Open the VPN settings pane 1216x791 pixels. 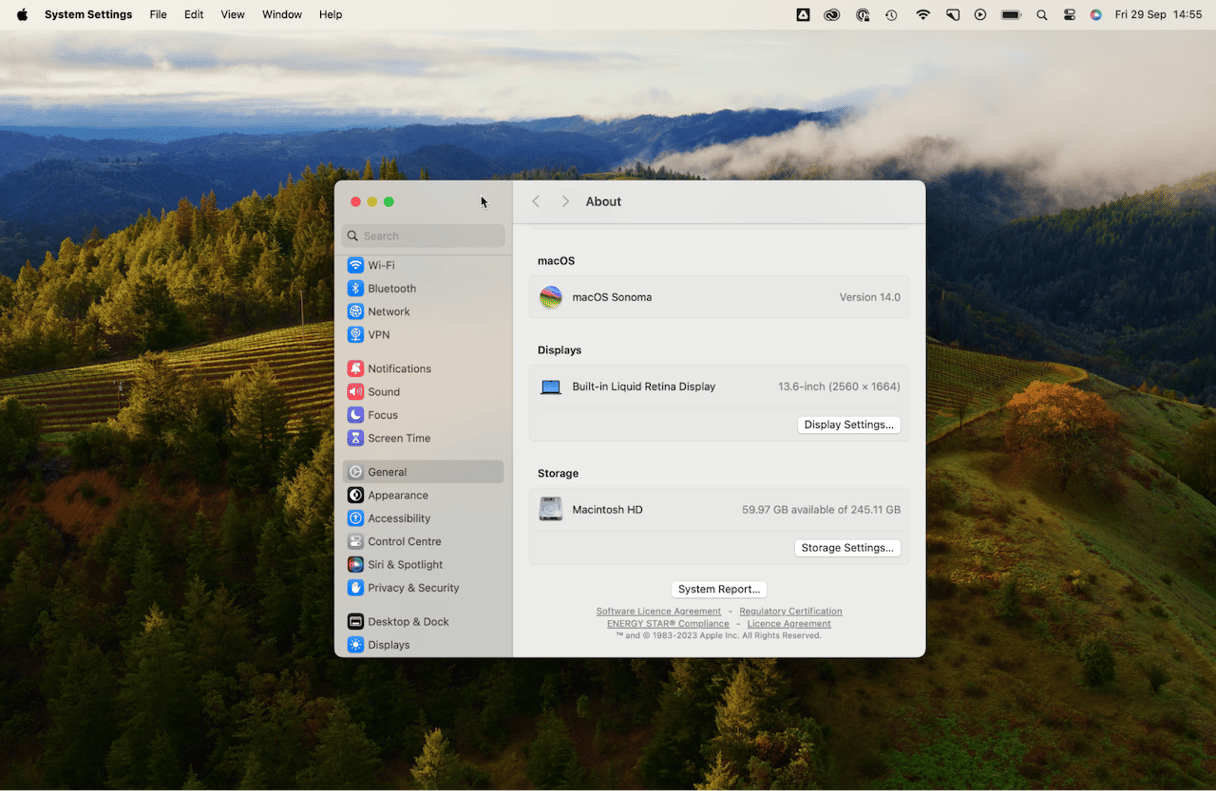[378, 335]
